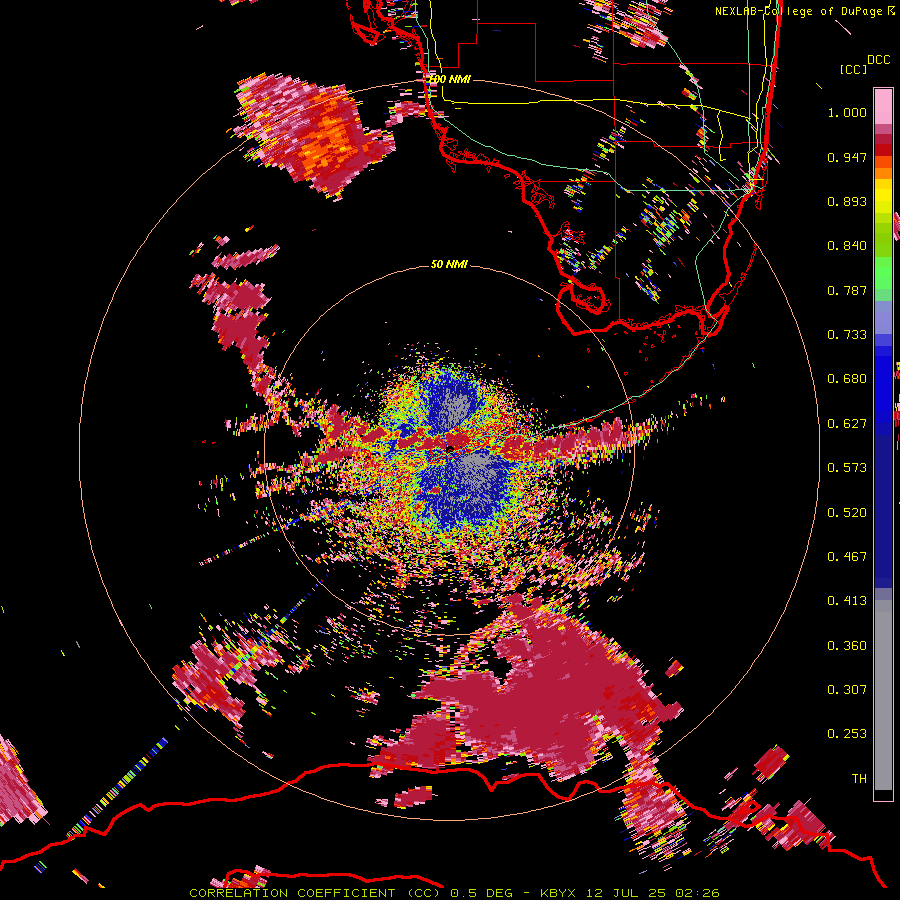Select the 0.627 scale value

point(847,424)
